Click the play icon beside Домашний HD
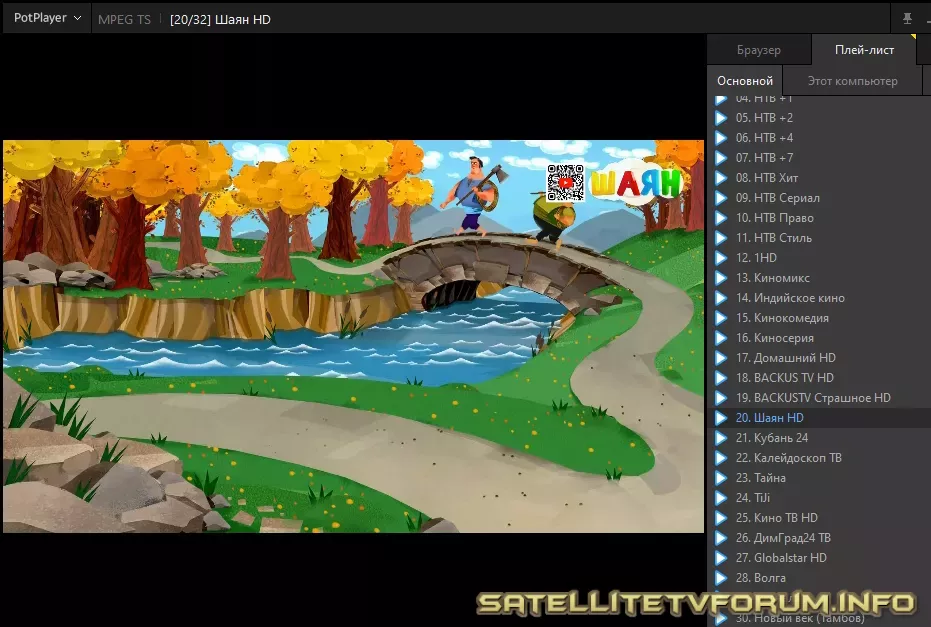This screenshot has width=931, height=627. (721, 358)
